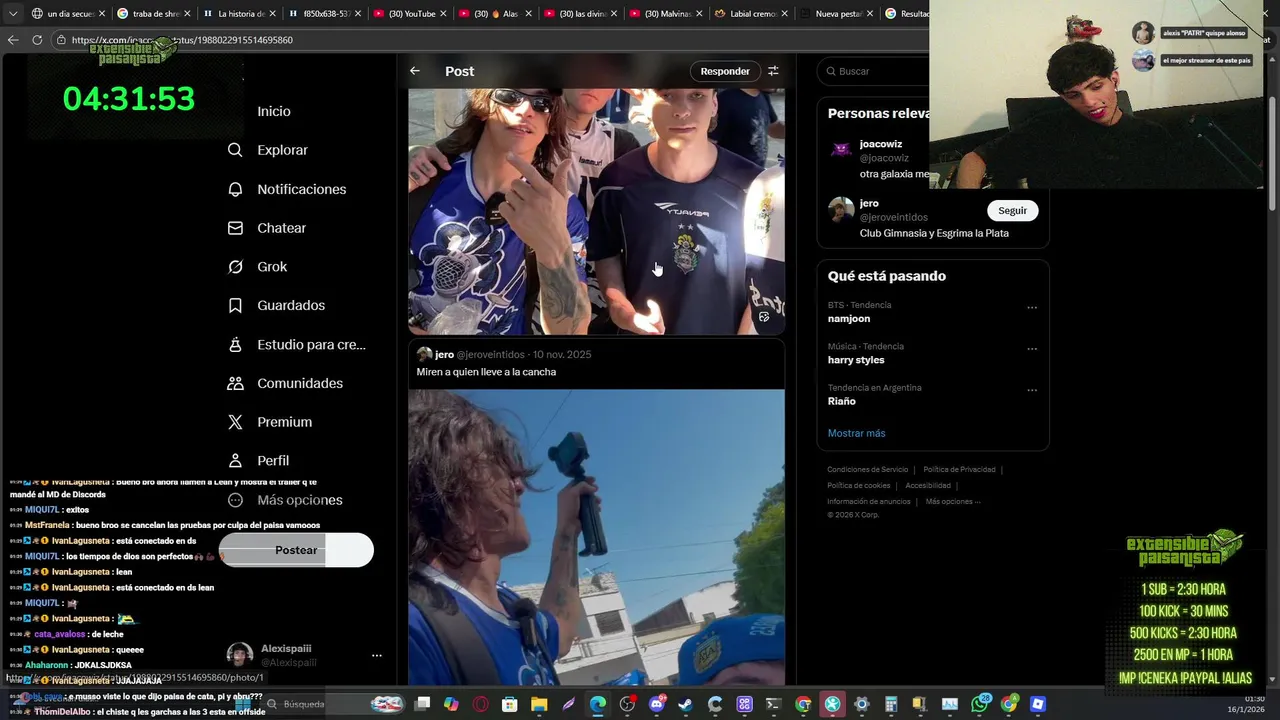1280x720 pixels.
Task: Expand the browser tab list chevron
Action: 13,13
